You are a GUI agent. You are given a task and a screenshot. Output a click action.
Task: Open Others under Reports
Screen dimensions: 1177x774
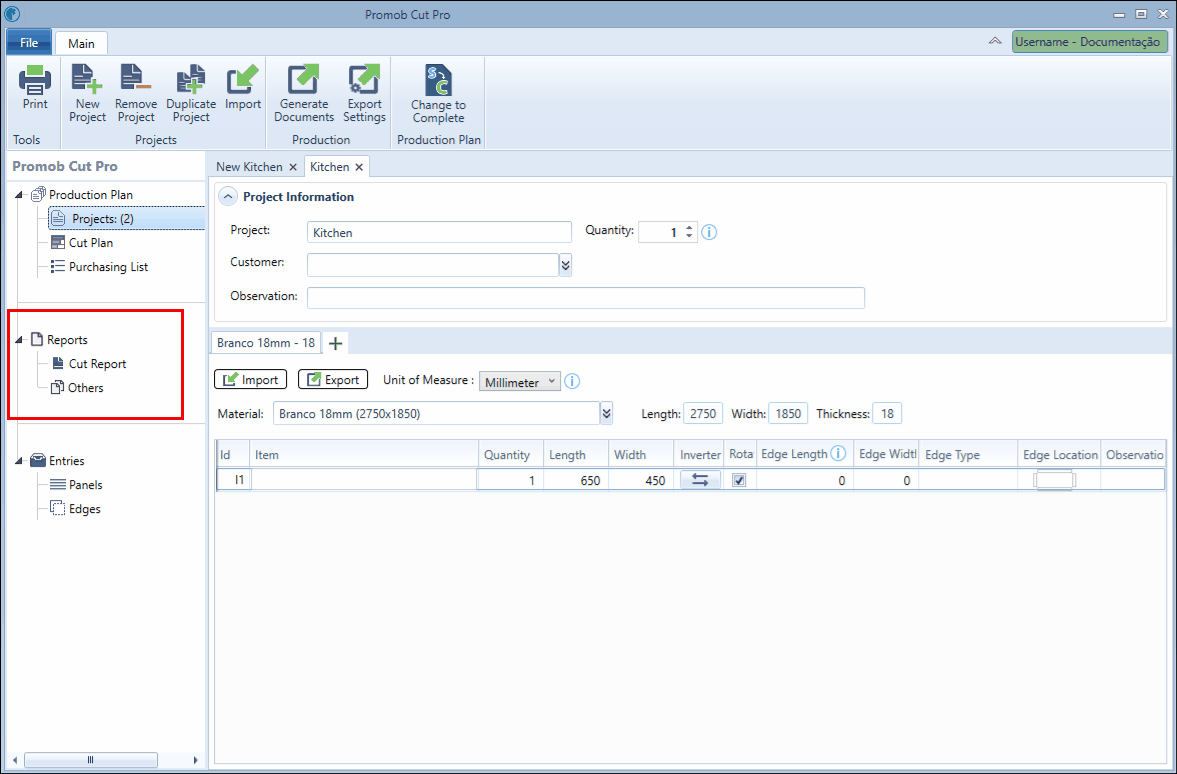tap(86, 388)
